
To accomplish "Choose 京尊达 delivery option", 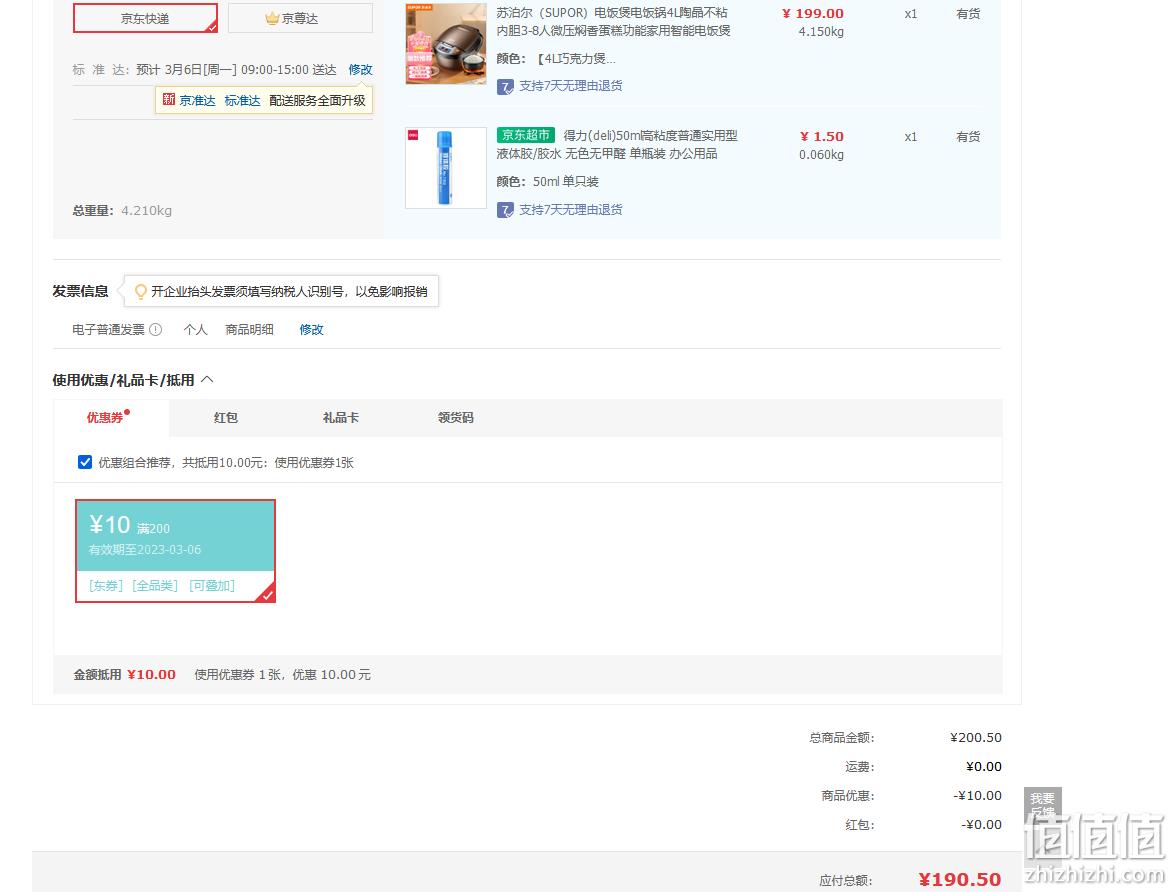I will 300,18.
